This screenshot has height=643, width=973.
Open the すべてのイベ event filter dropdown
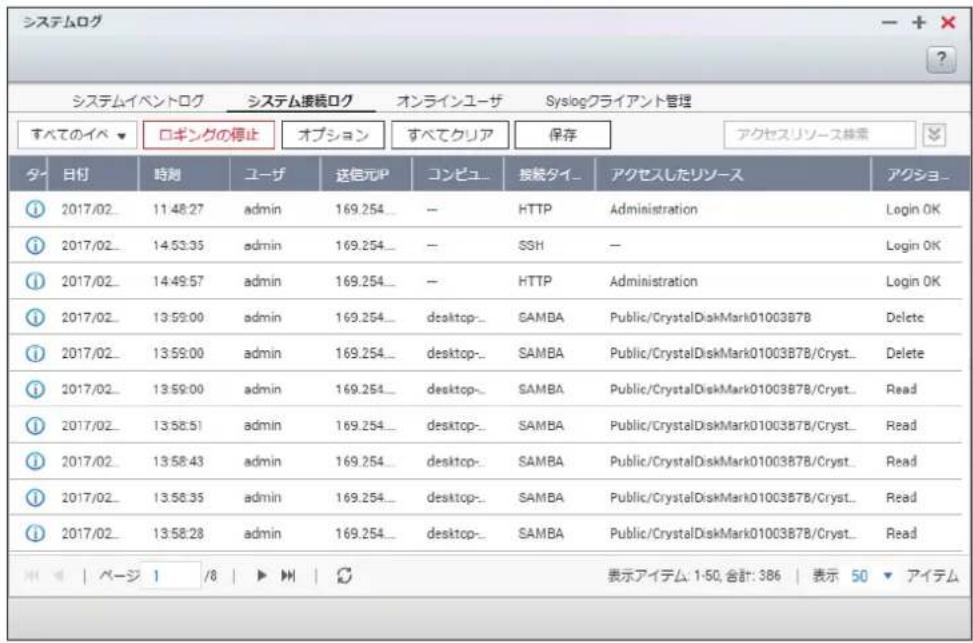(78, 135)
